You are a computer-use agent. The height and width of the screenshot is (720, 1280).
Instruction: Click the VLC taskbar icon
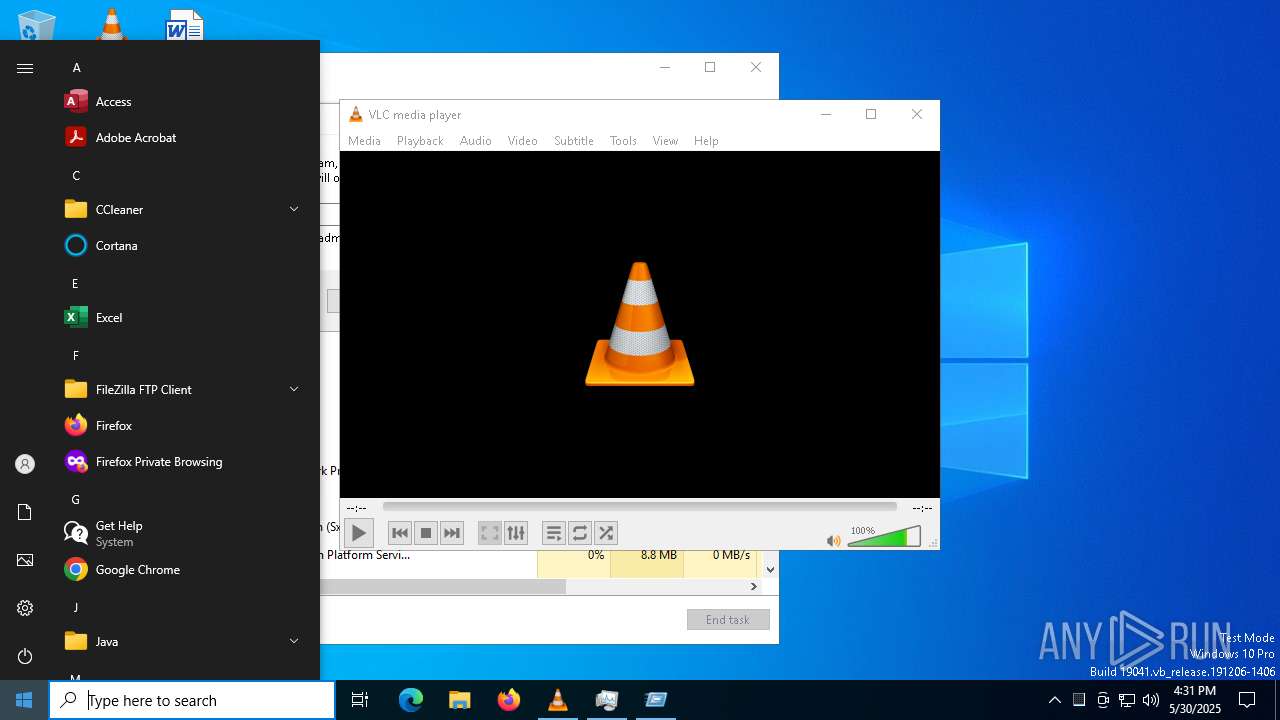point(558,700)
